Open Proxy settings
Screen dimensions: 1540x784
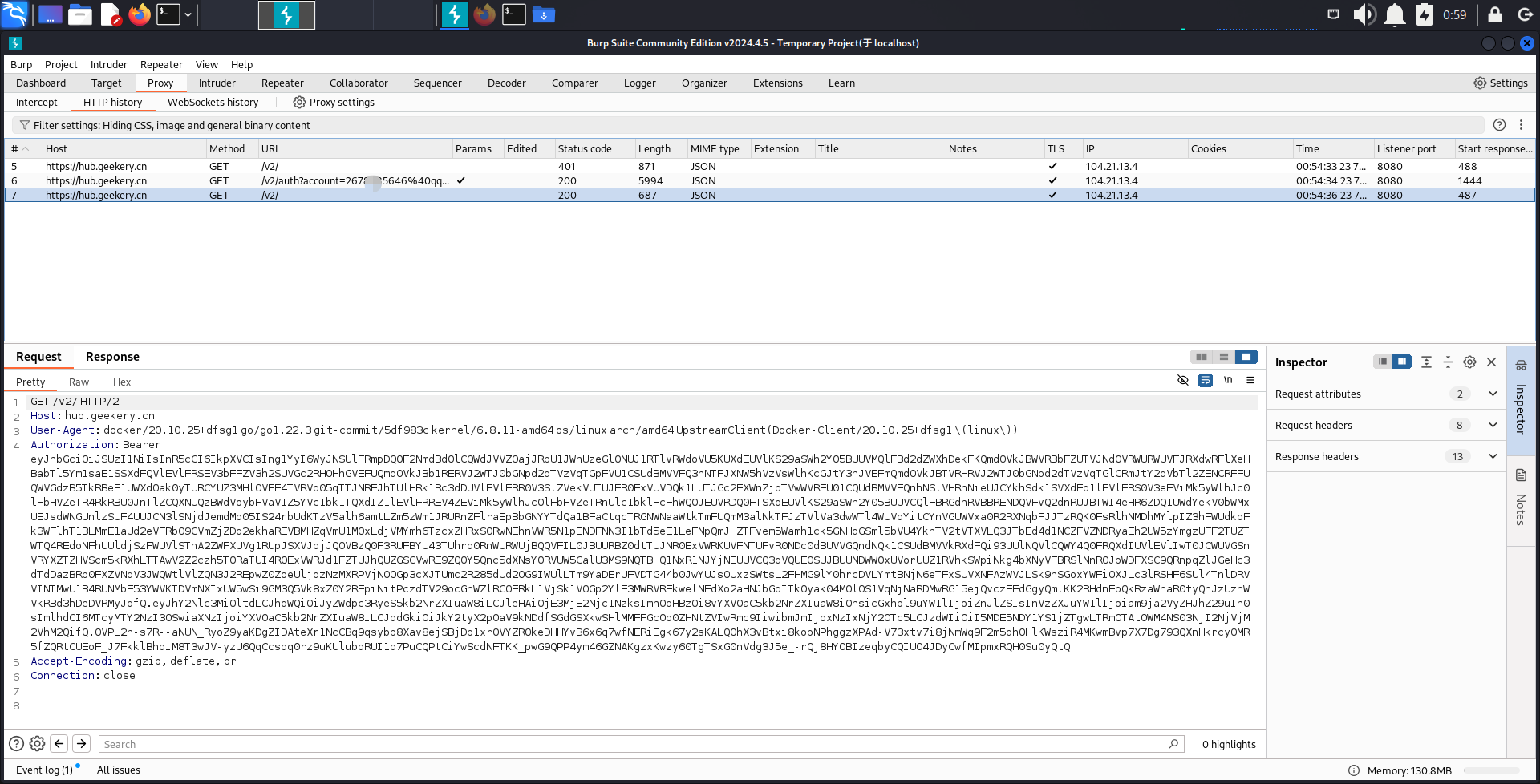[334, 102]
